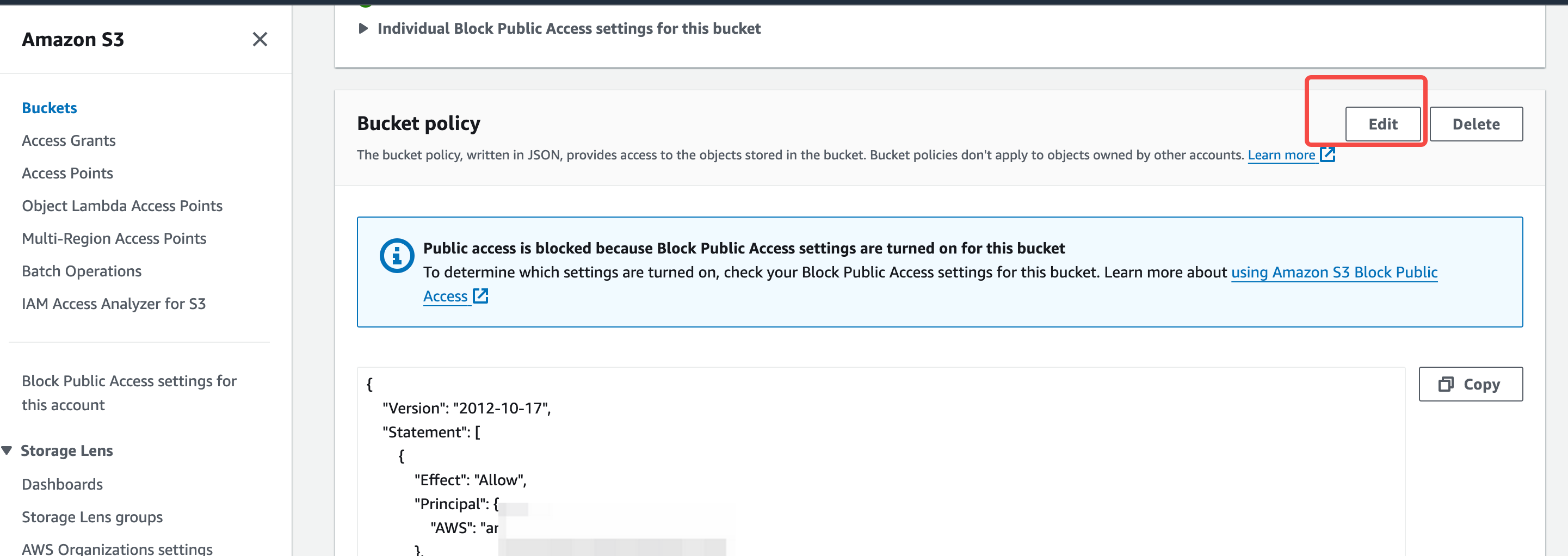The width and height of the screenshot is (1568, 556).
Task: Open using Amazon S3 Block Public Access link
Action: tap(1334, 272)
